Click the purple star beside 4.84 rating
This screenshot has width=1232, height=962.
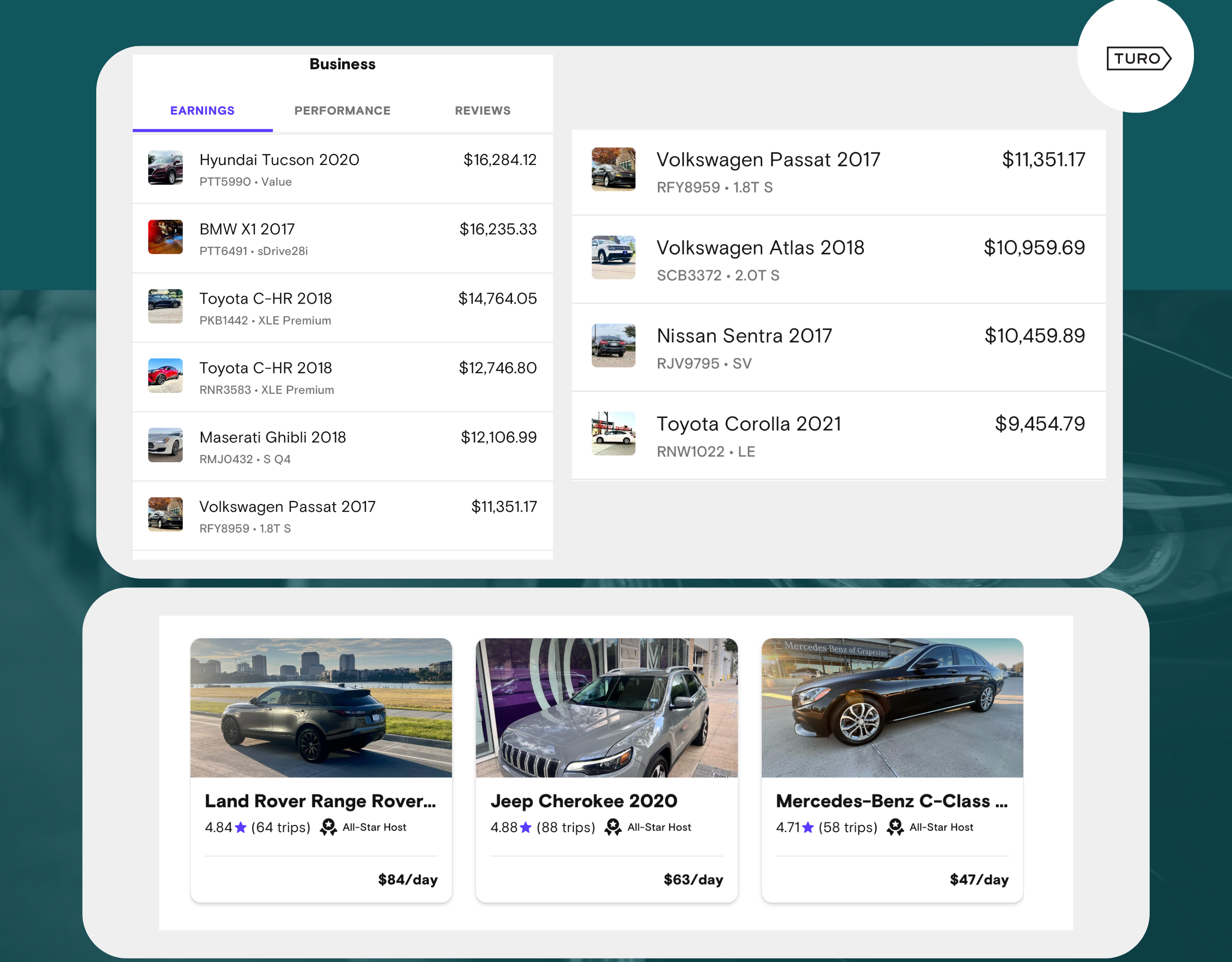[240, 827]
